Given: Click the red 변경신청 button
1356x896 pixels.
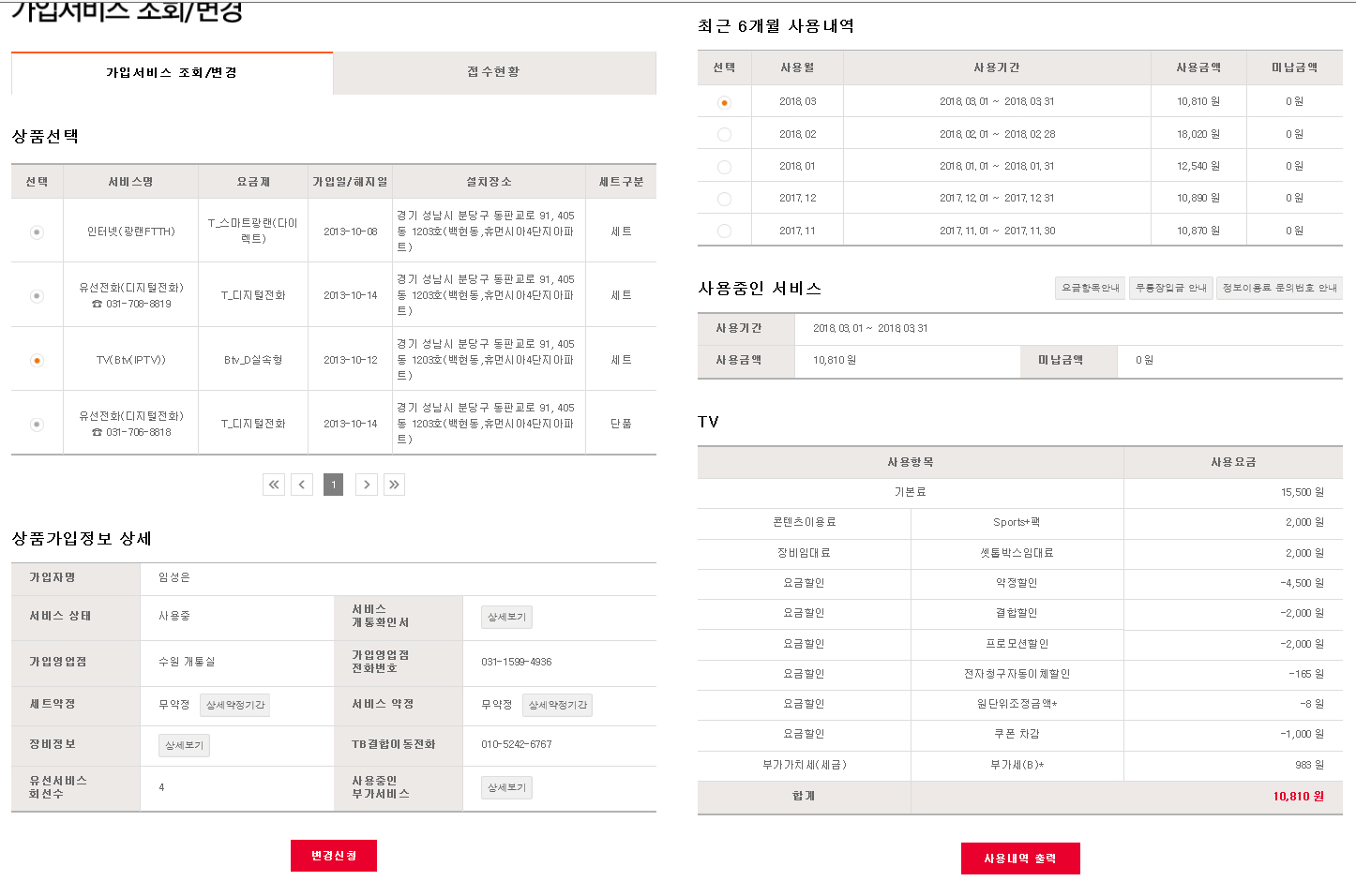Looking at the screenshot, I should [334, 856].
